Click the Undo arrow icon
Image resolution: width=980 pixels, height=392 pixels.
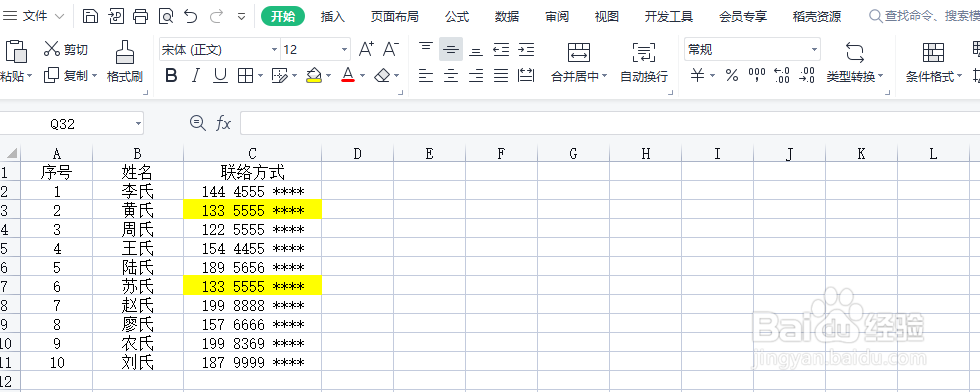[191, 16]
